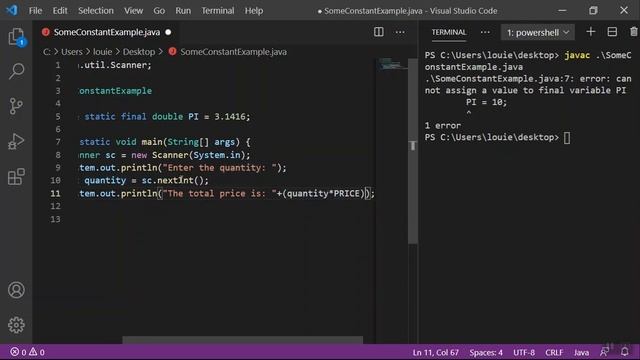
Task: Switch to the TERMINAL panel tab
Action: (x=449, y=32)
